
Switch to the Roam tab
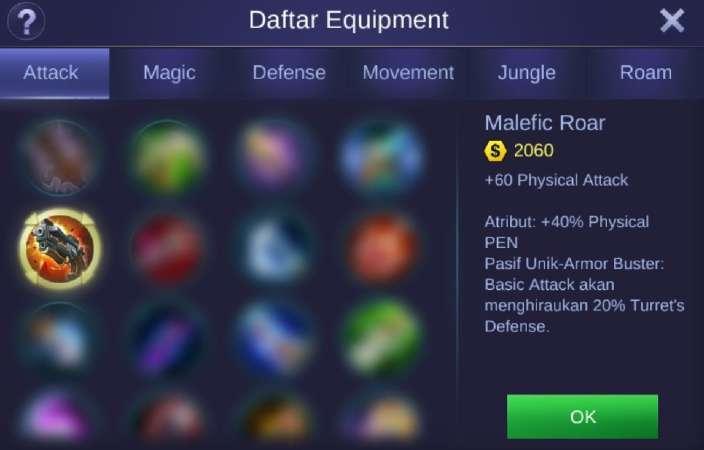646,73
